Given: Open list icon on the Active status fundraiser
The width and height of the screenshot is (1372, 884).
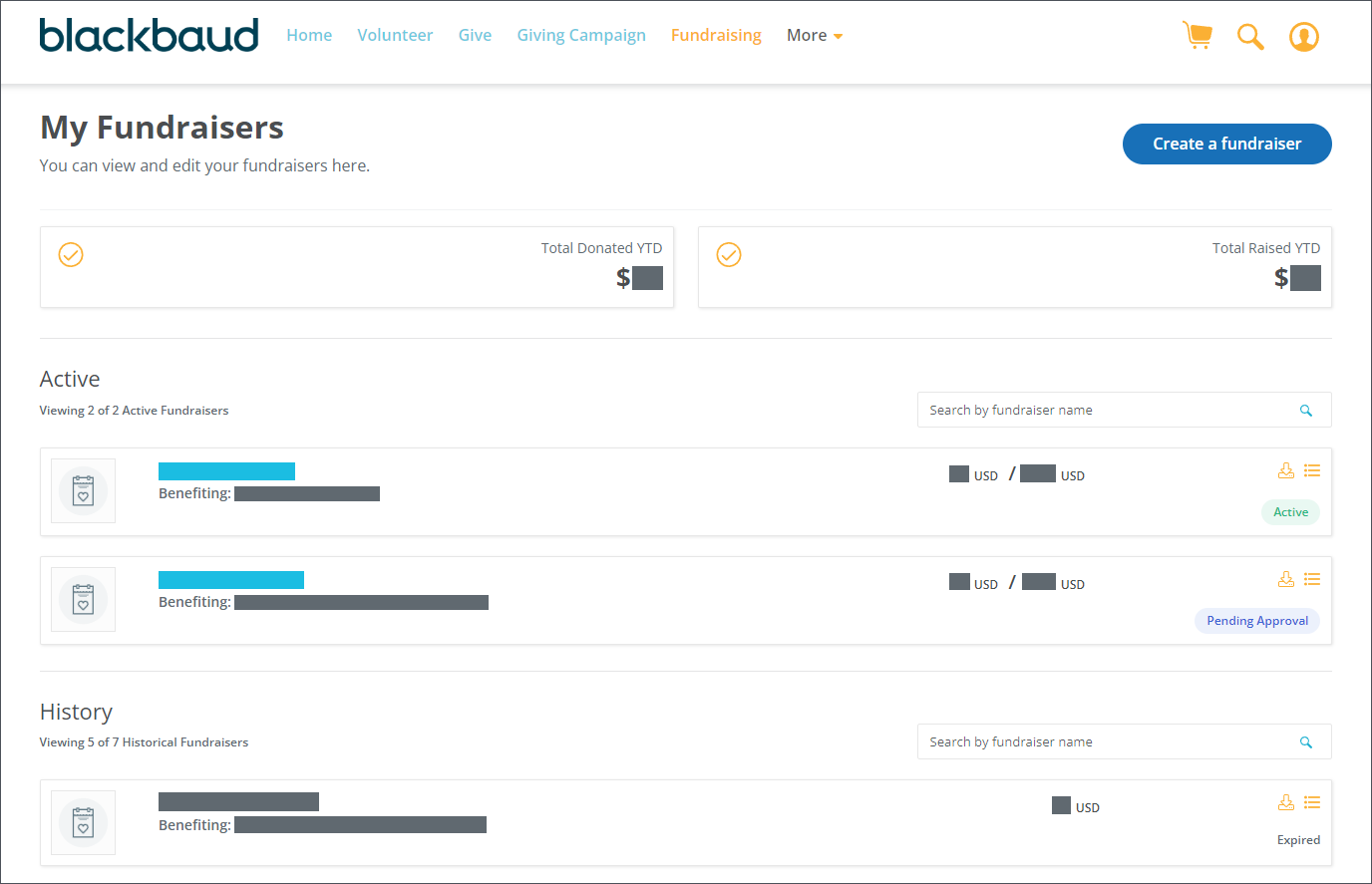Looking at the screenshot, I should click(1312, 470).
